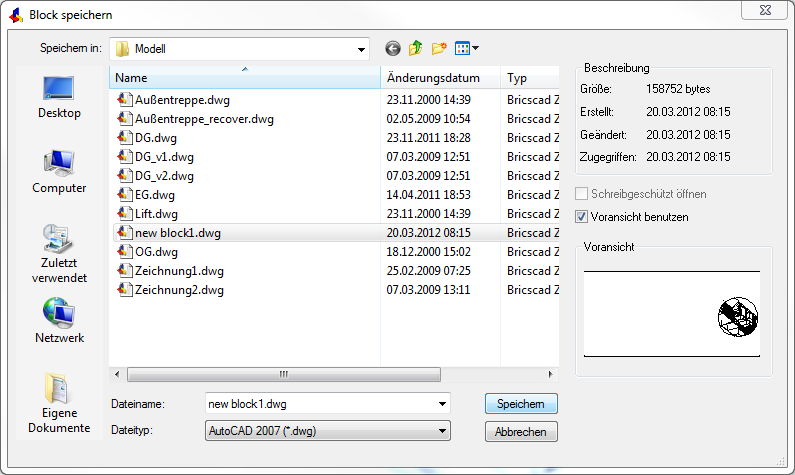Viewport: 795px width, 475px height.
Task: Click the Außentreppe.dwg file icon
Action: [125, 100]
